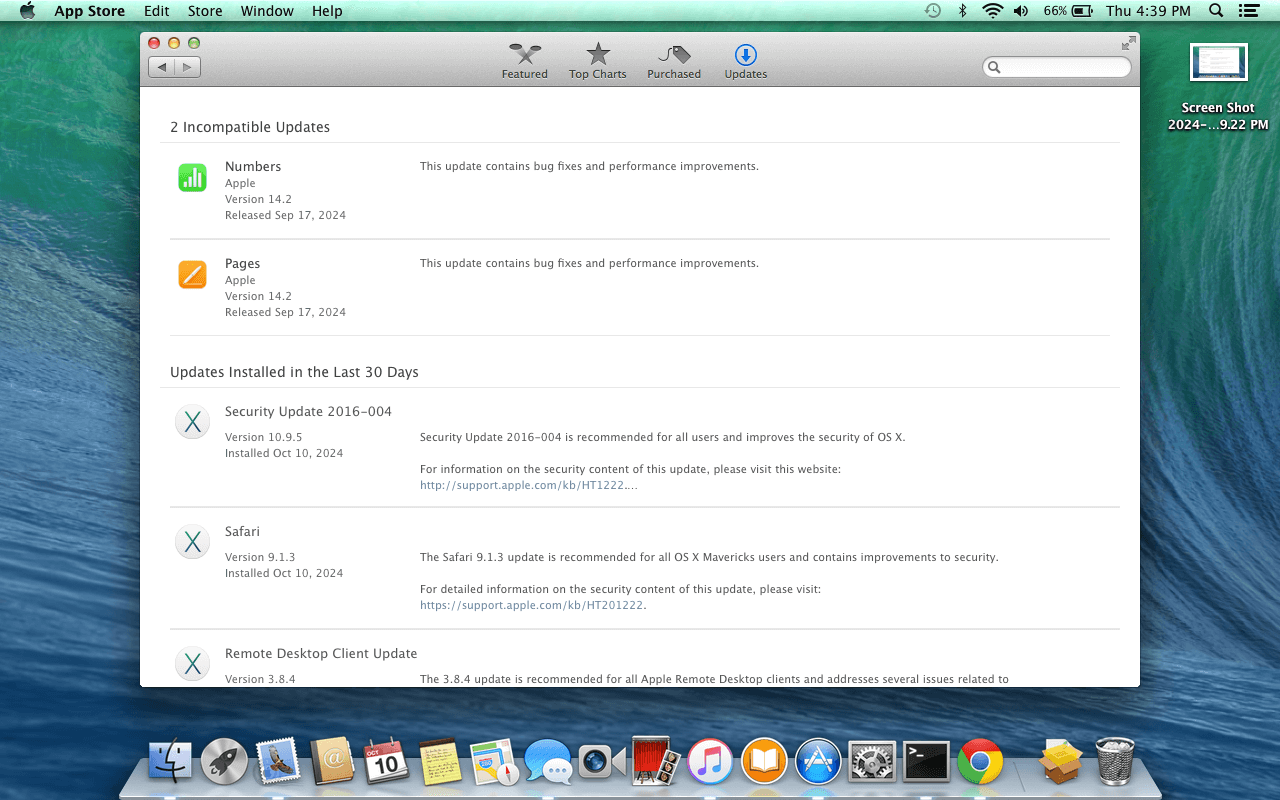Click Updates Installed in the Last 30 Days heading
The image size is (1280, 800).
[x=294, y=372]
